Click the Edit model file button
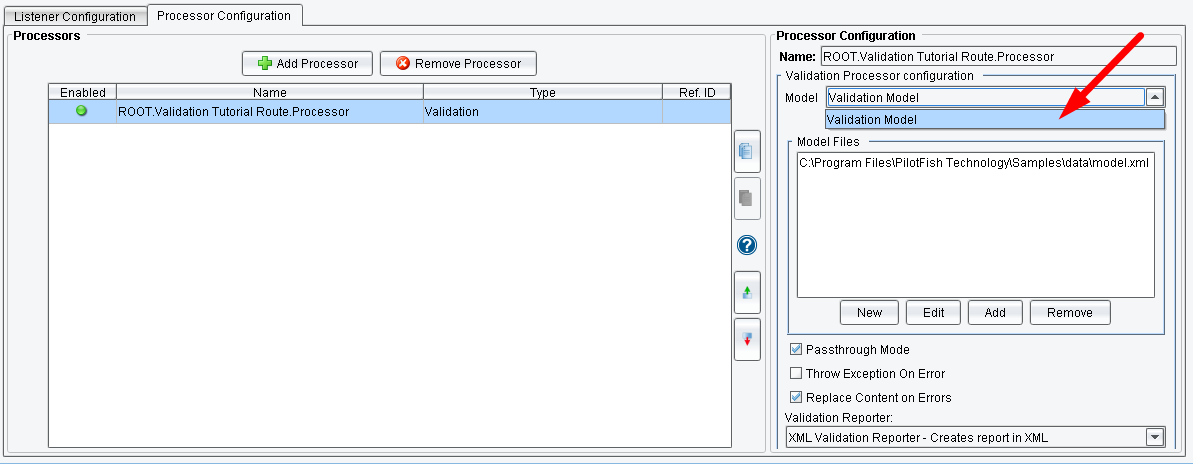This screenshot has height=464, width=1193. coord(933,312)
